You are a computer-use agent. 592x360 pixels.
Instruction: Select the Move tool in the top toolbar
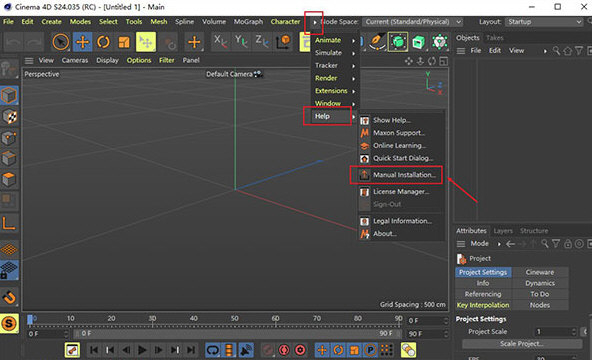tap(82, 42)
